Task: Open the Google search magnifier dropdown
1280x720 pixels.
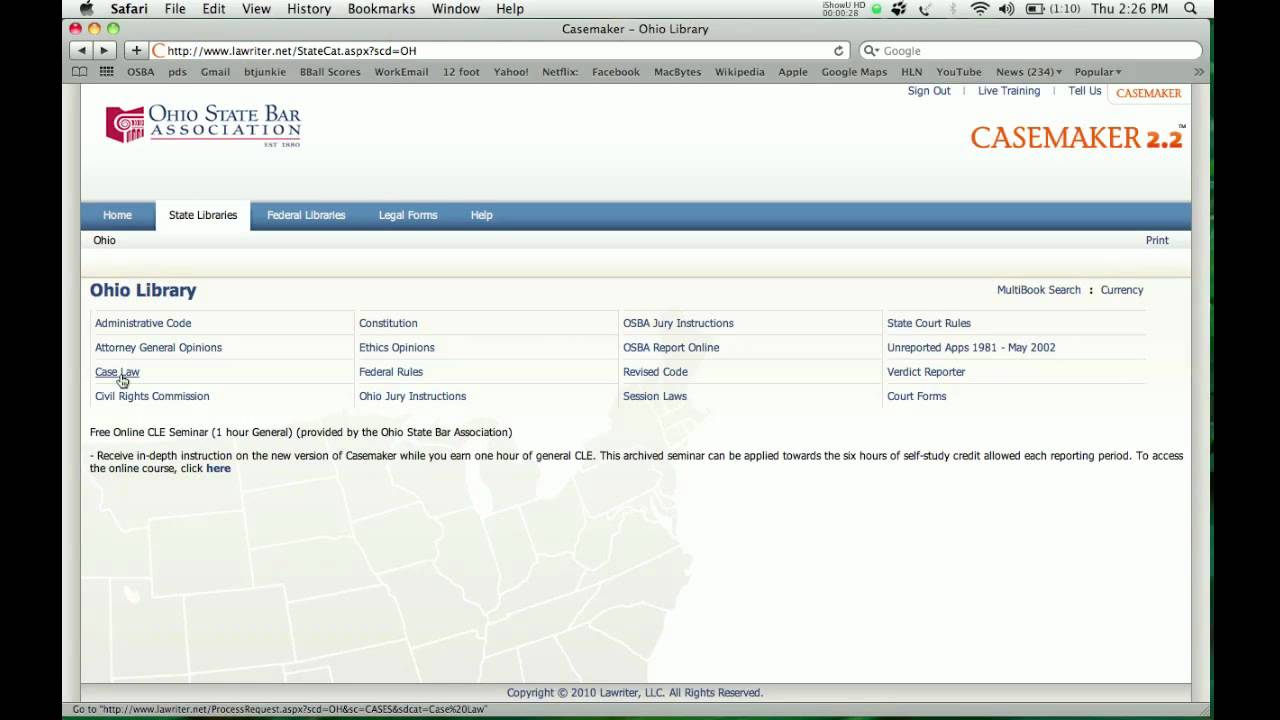Action: [871, 50]
